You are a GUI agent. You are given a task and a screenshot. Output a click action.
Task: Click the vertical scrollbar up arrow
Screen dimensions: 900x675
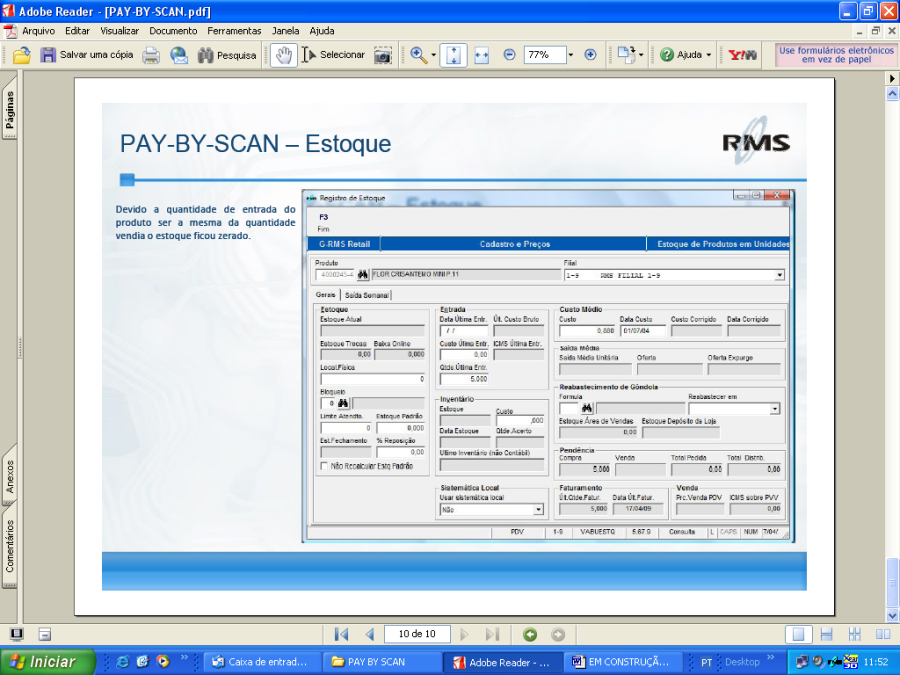click(x=892, y=94)
